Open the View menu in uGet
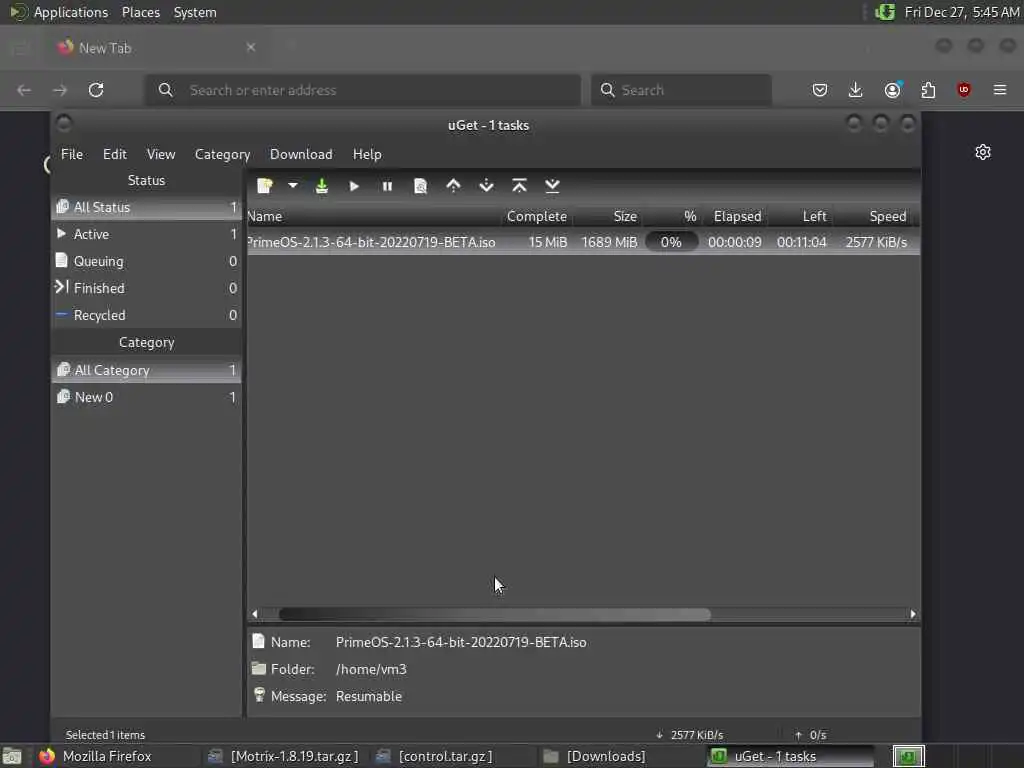Screen dimensions: 1024x768 pos(161,154)
